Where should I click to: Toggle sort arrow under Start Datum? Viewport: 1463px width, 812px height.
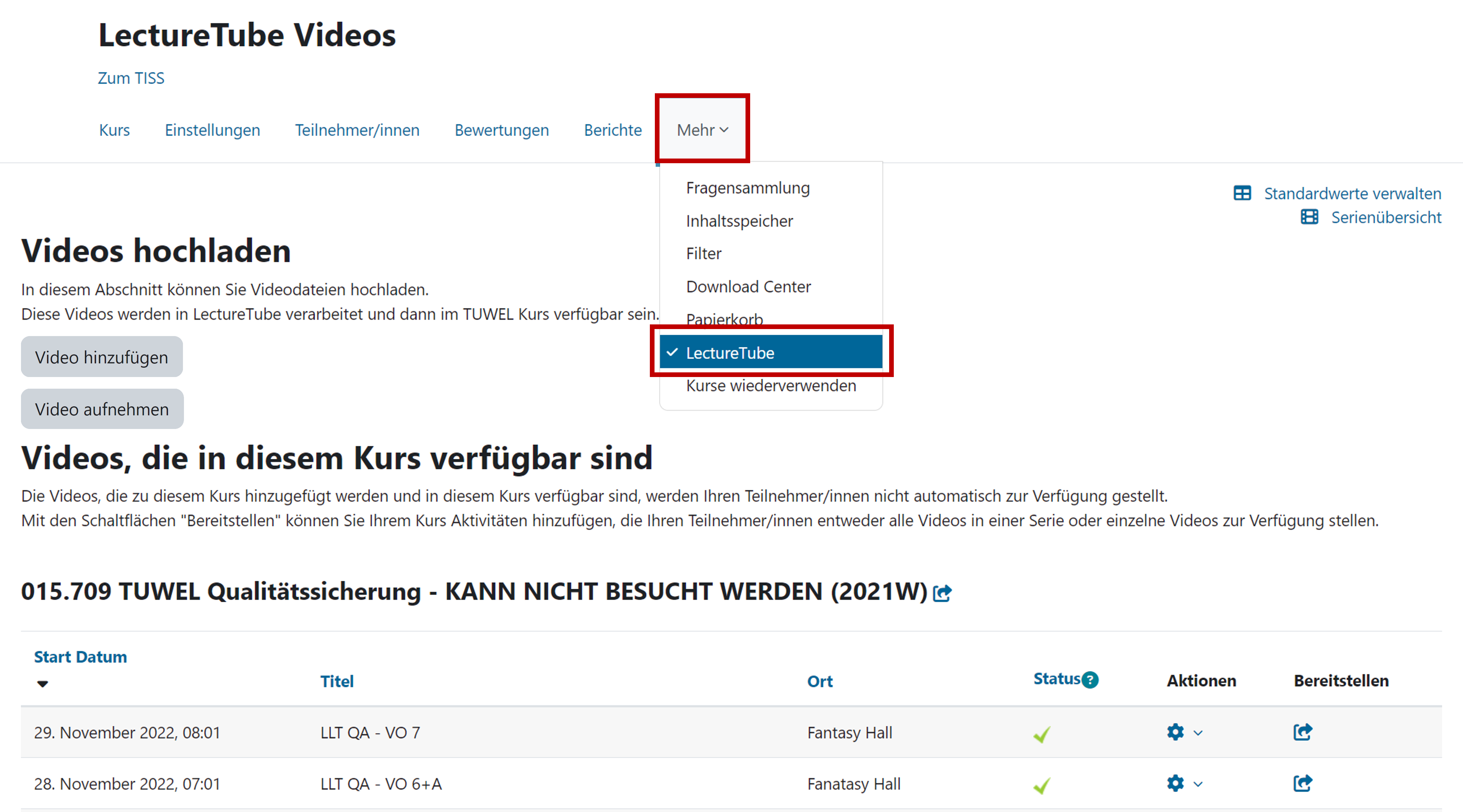click(42, 684)
